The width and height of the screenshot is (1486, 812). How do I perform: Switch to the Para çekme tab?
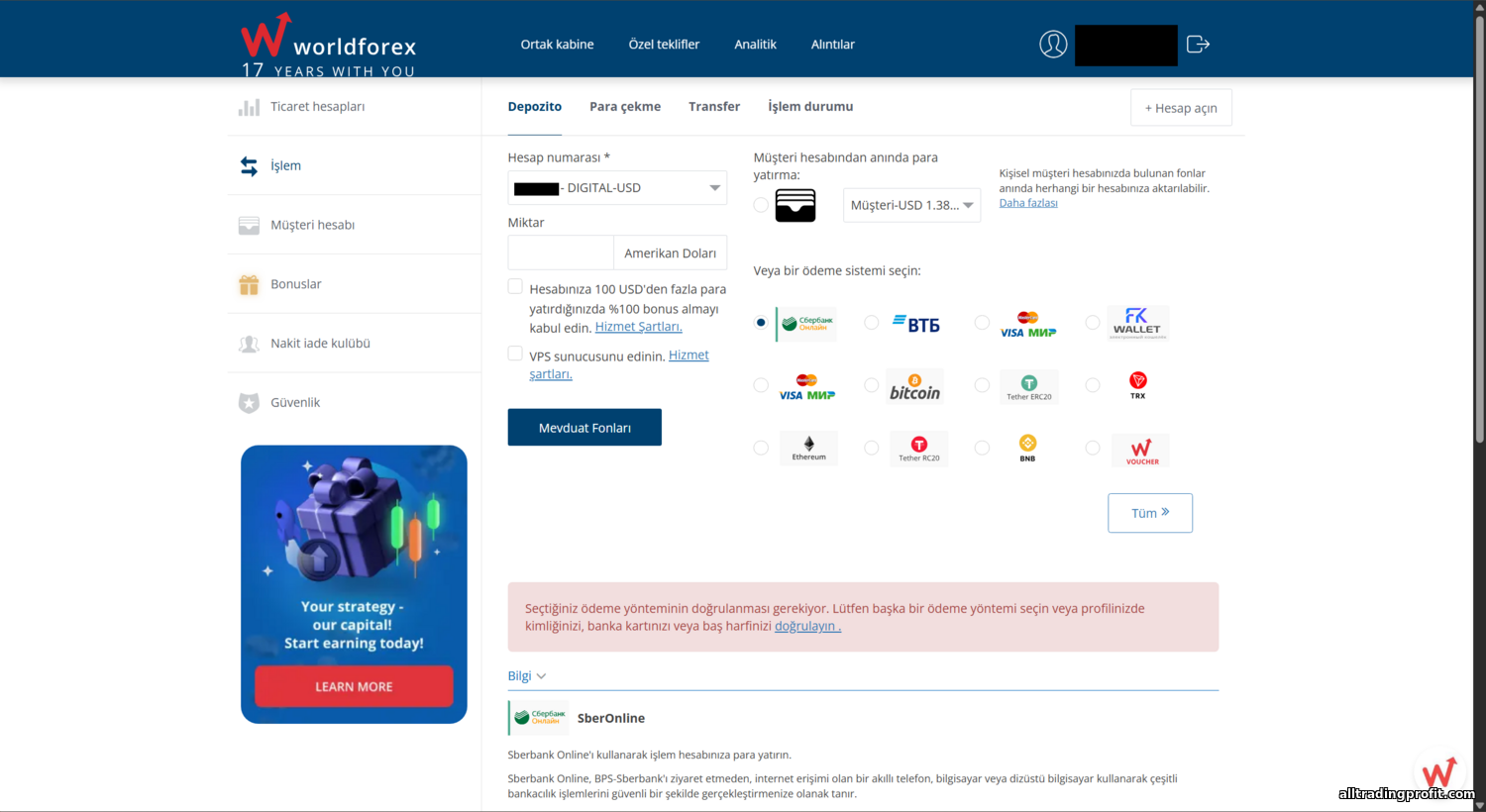point(624,107)
